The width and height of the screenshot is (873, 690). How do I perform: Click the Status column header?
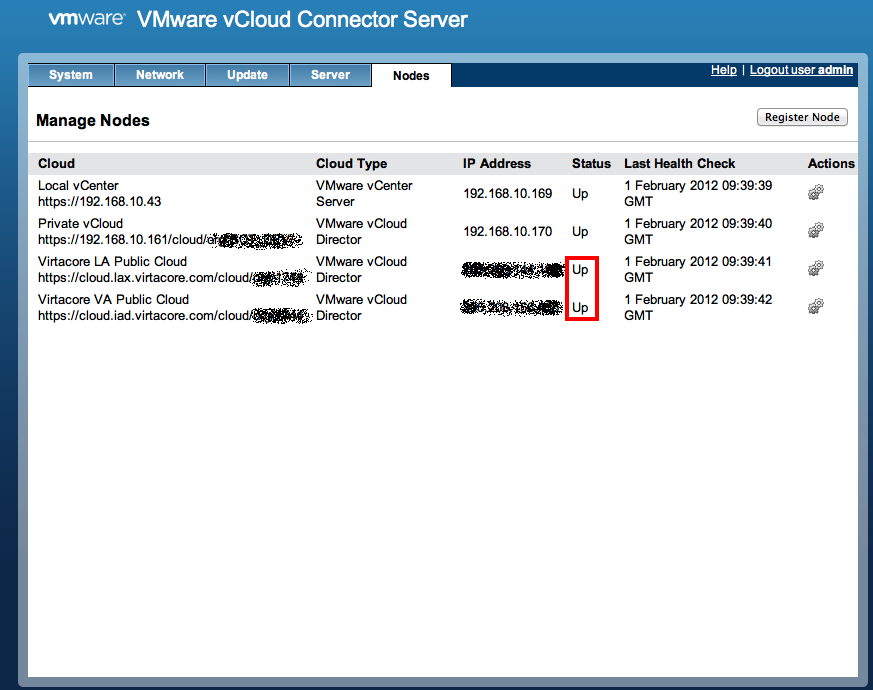pyautogui.click(x=591, y=163)
